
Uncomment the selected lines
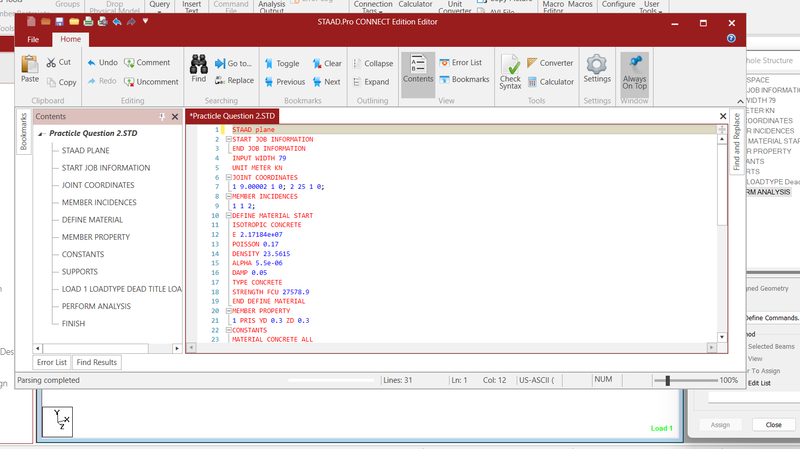click(151, 82)
